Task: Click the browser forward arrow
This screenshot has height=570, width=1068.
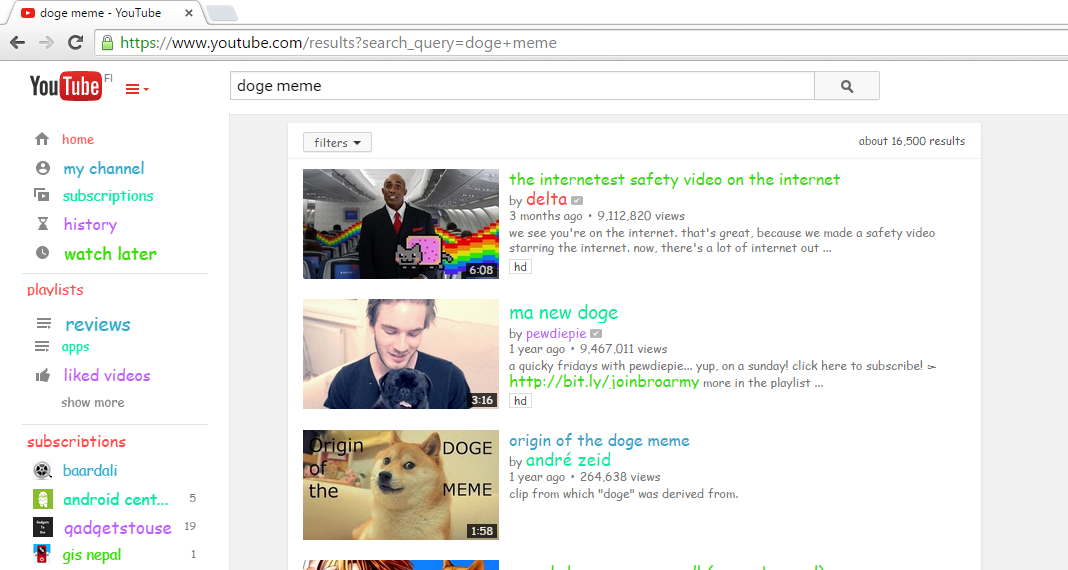Action: pos(46,43)
